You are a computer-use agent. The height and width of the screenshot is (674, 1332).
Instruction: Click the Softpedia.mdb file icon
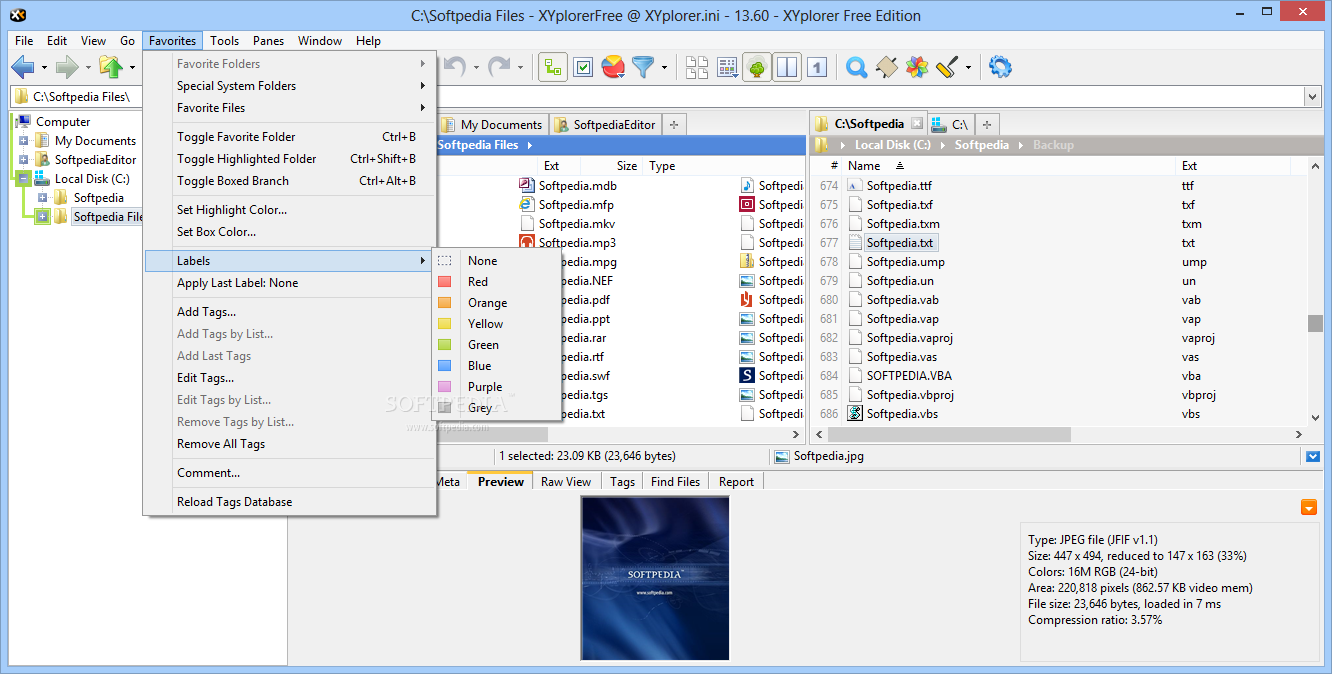pos(527,186)
